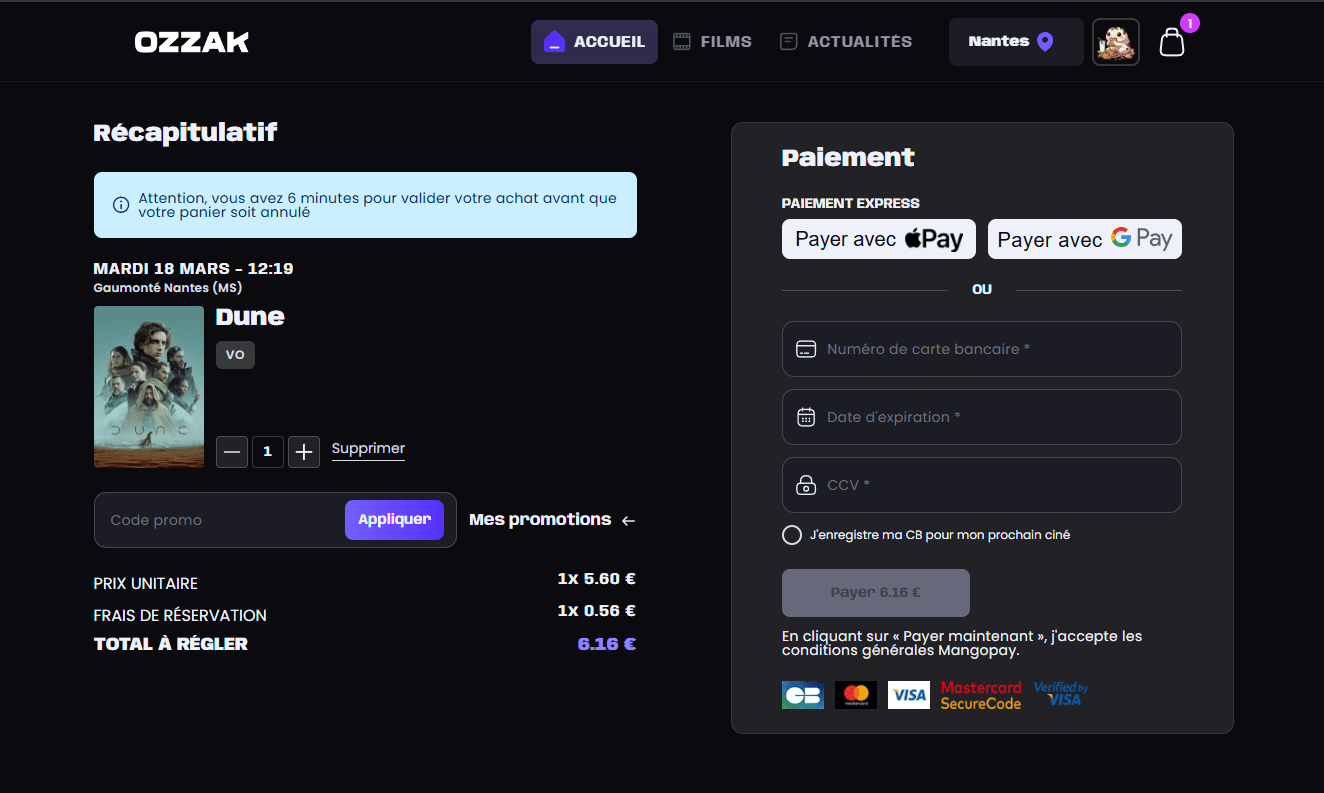Focus the CCV field

click(982, 485)
